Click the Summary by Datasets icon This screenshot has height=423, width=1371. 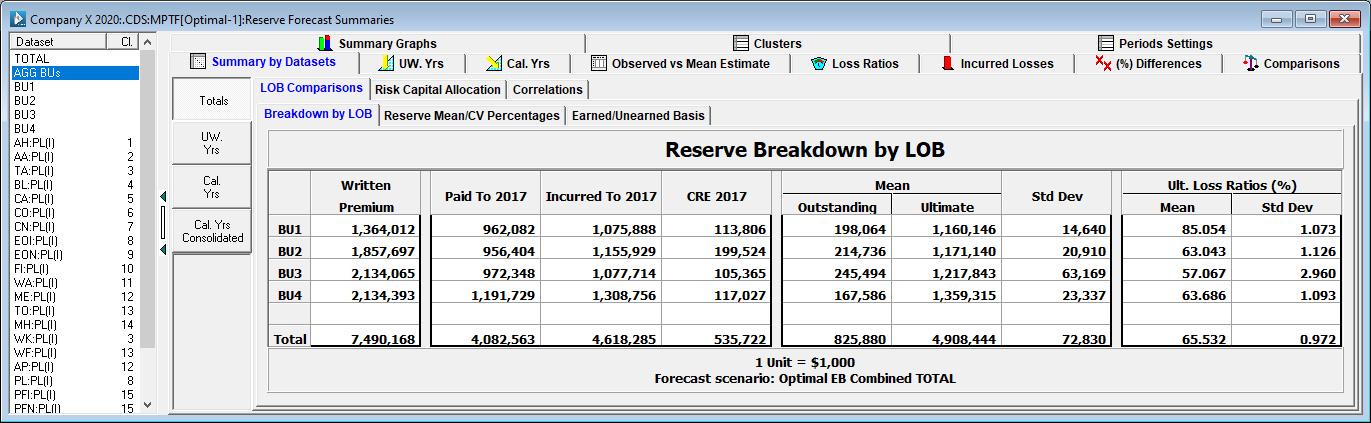pos(198,62)
